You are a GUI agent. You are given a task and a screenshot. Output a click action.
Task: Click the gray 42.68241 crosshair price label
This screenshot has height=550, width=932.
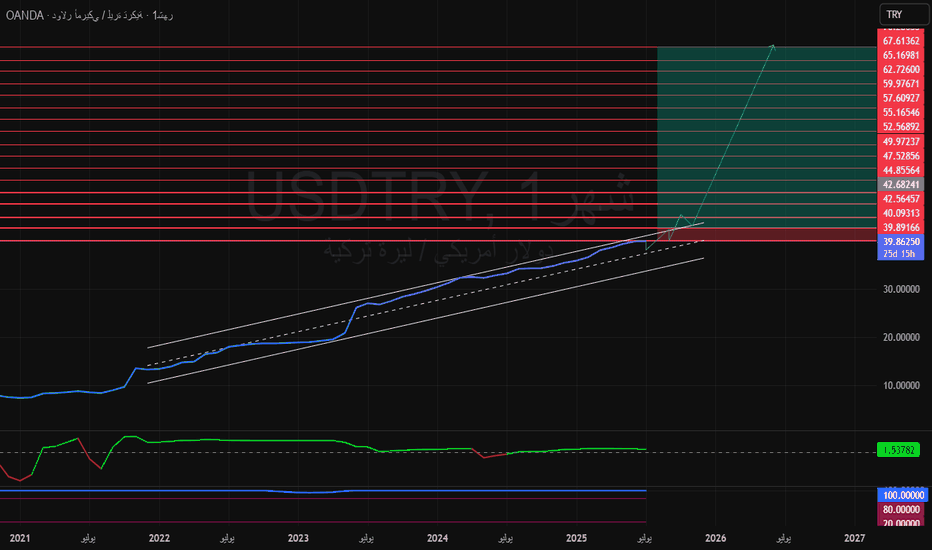pyautogui.click(x=900, y=184)
